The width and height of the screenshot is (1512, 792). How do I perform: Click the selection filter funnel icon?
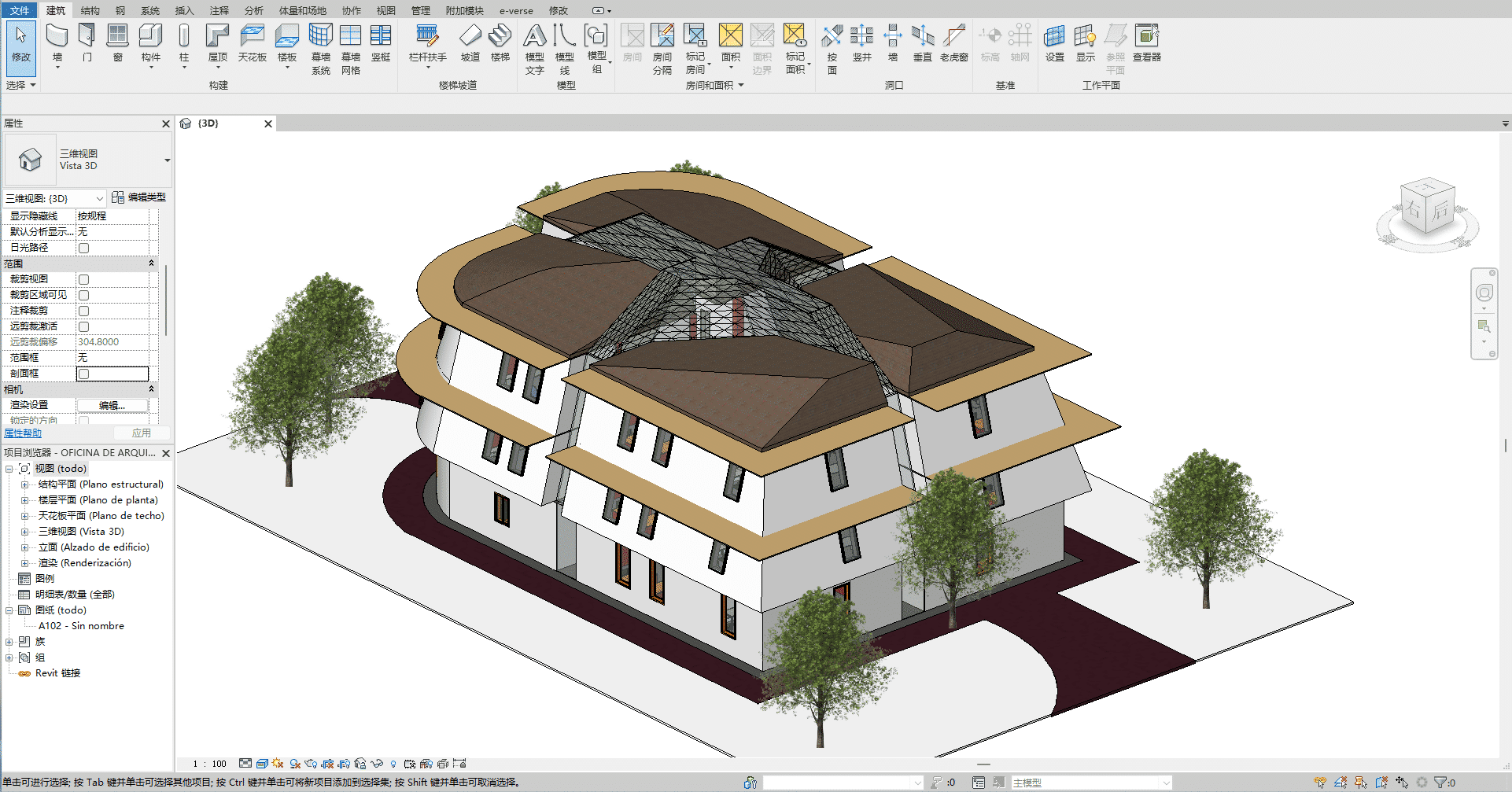point(1440,783)
